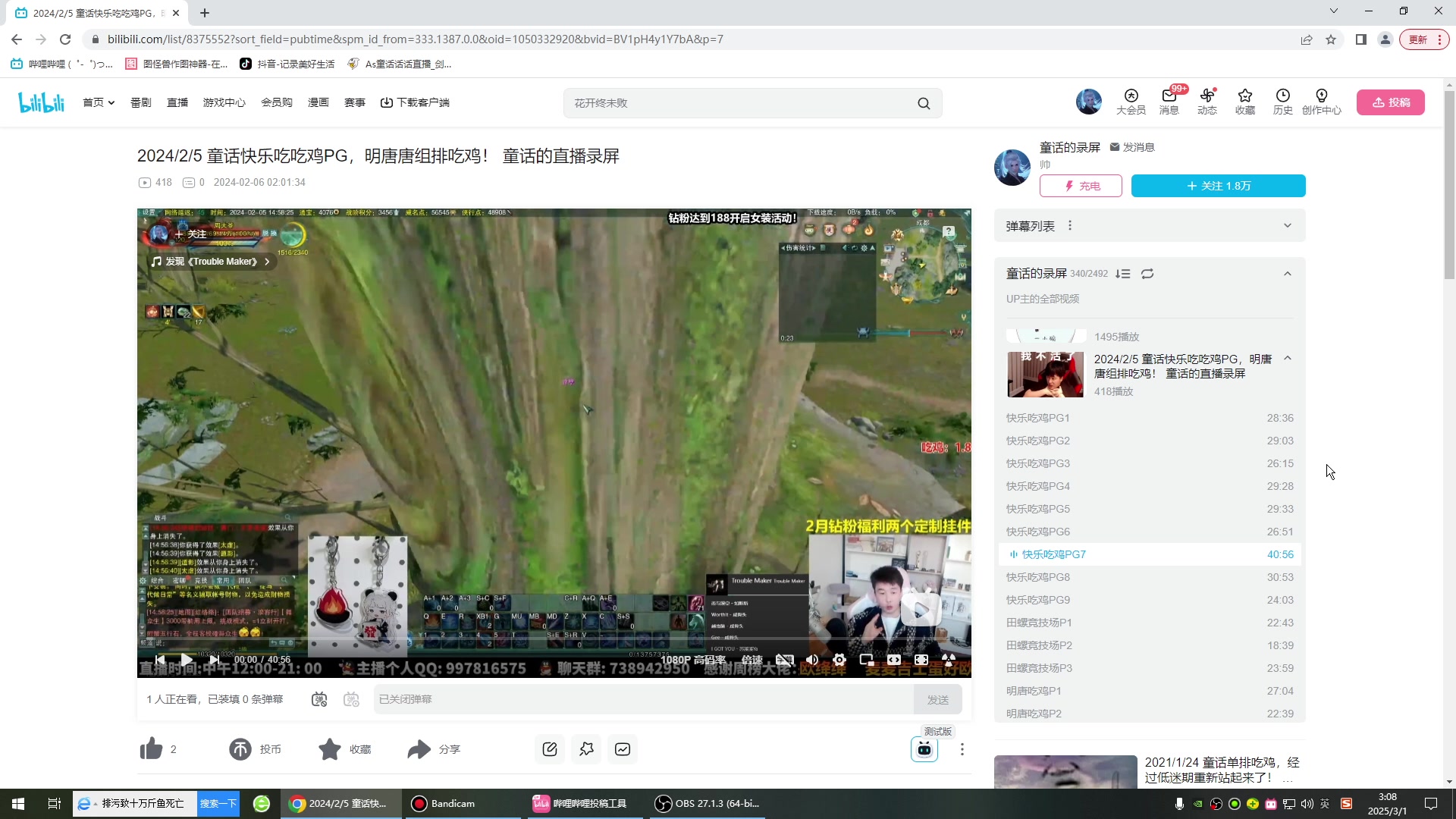Enter picture-in-picture mode
Viewport: 1456px width, 819px height.
click(867, 660)
